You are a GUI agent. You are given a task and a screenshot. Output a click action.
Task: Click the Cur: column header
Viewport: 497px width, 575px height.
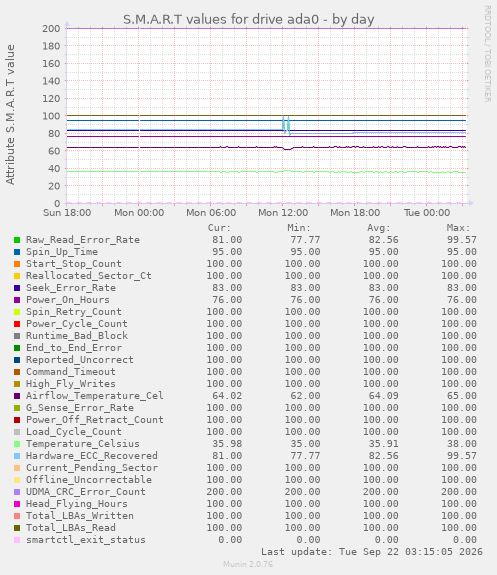[x=219, y=228]
